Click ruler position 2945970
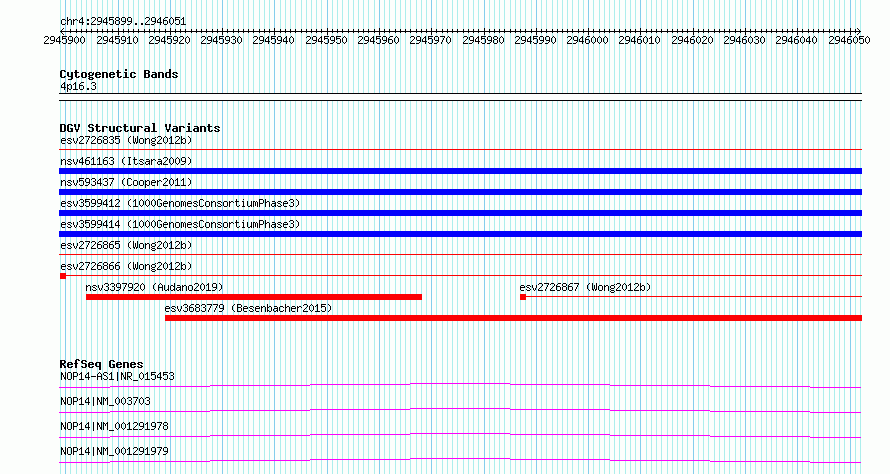This screenshot has height=474, width=890. 430,40
